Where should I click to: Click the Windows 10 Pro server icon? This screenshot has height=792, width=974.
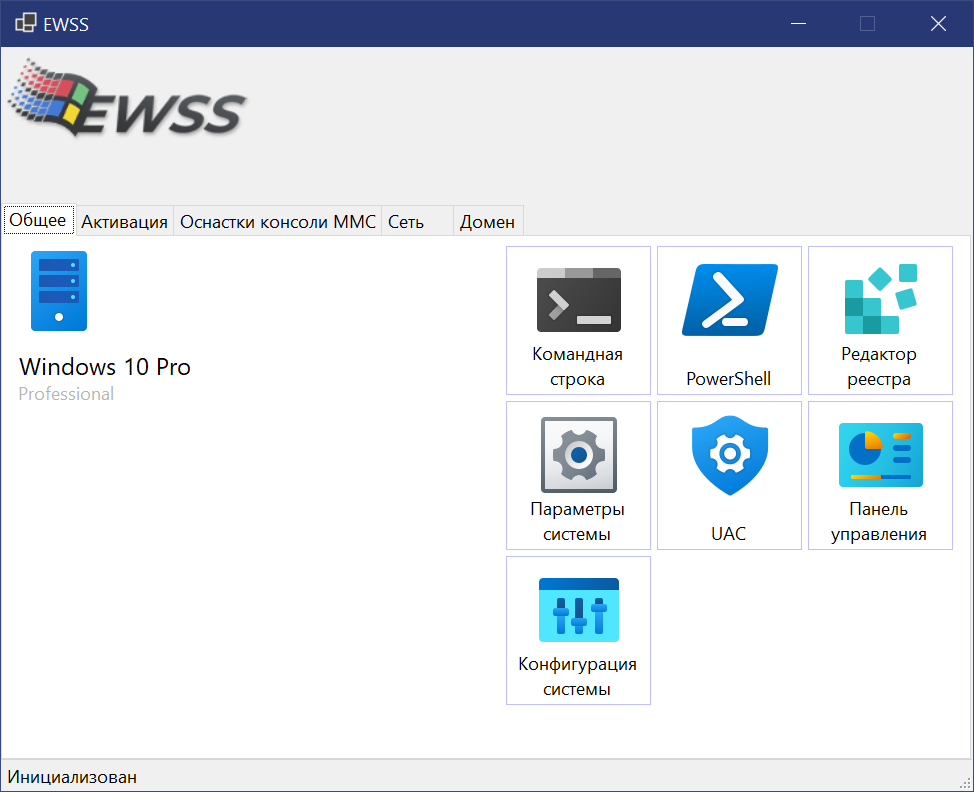click(x=59, y=291)
